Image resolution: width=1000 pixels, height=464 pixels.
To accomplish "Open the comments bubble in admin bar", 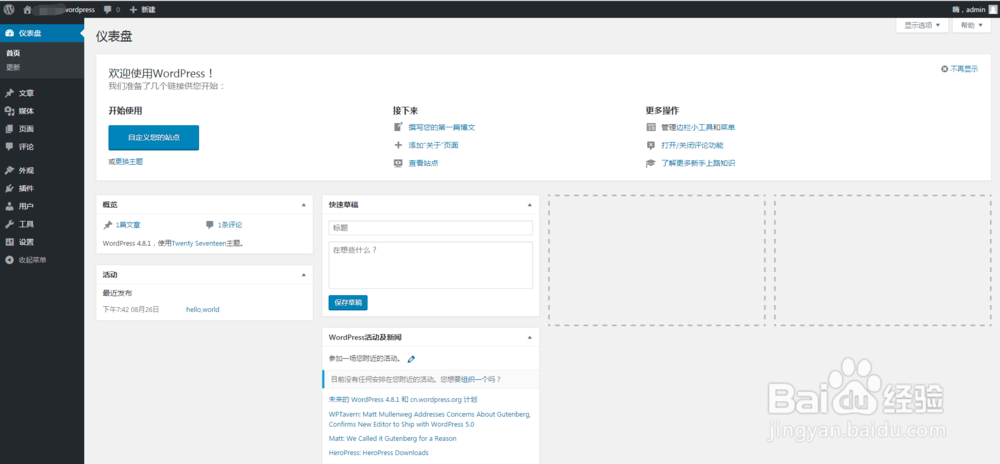I will point(107,10).
